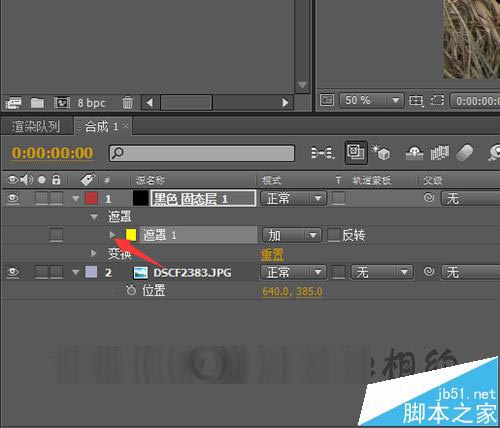Open the mask mode 加 dropdown

click(292, 235)
